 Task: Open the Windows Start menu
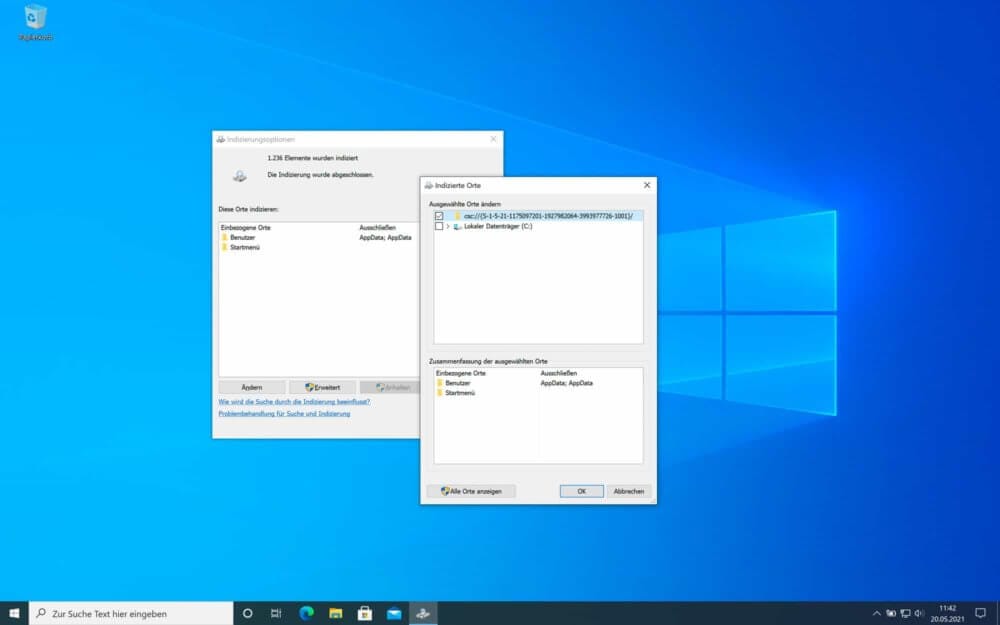pyautogui.click(x=14, y=614)
